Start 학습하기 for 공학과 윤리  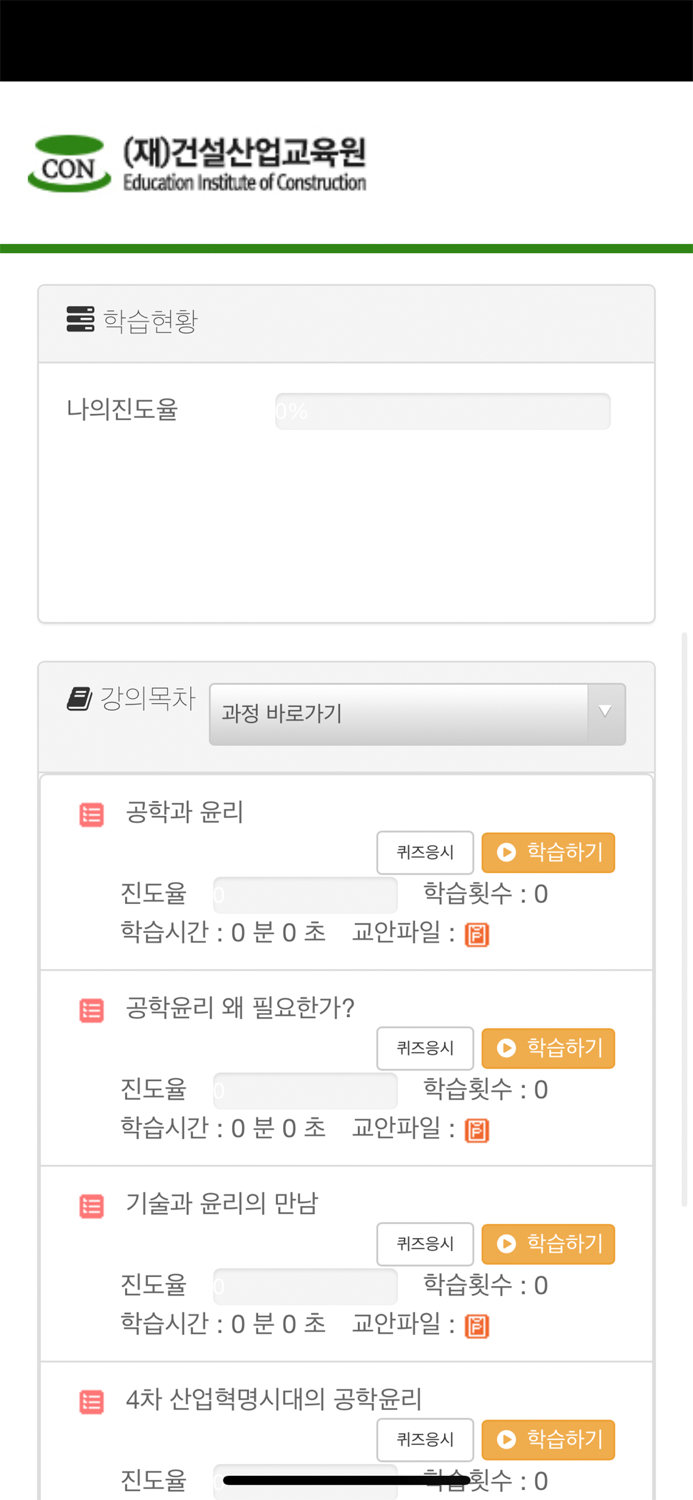tap(548, 852)
